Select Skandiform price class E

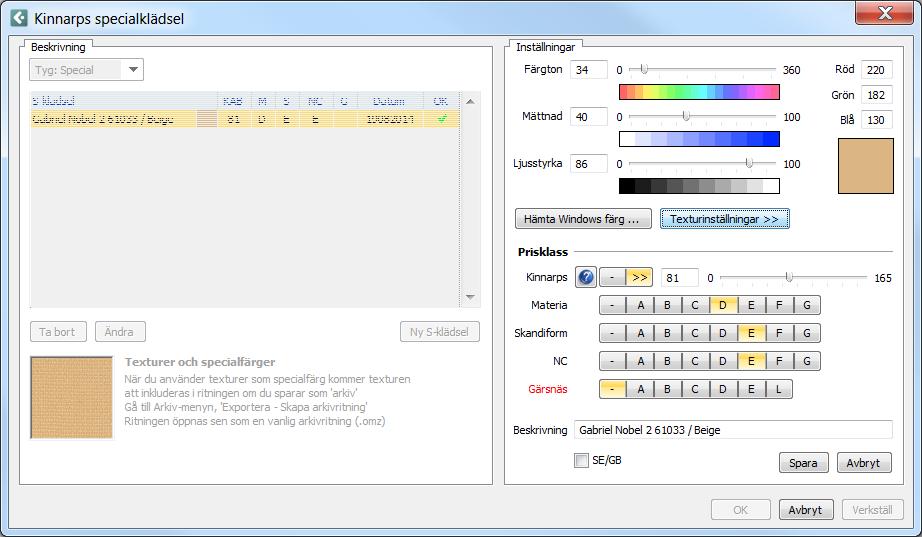pos(751,333)
